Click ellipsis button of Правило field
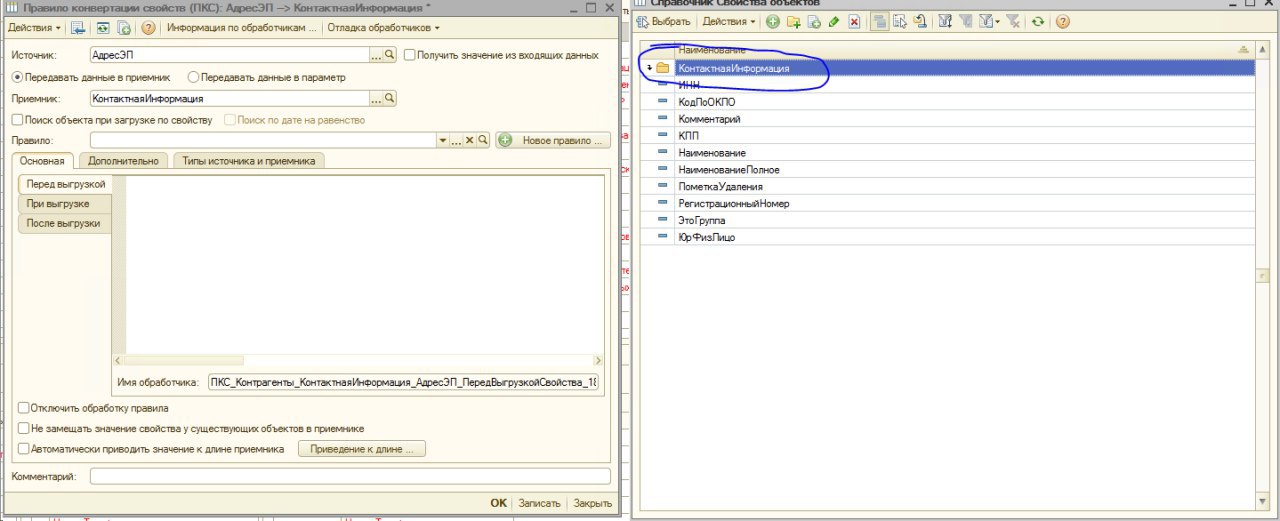Viewport: 1280px width, 521px height. tap(456, 141)
